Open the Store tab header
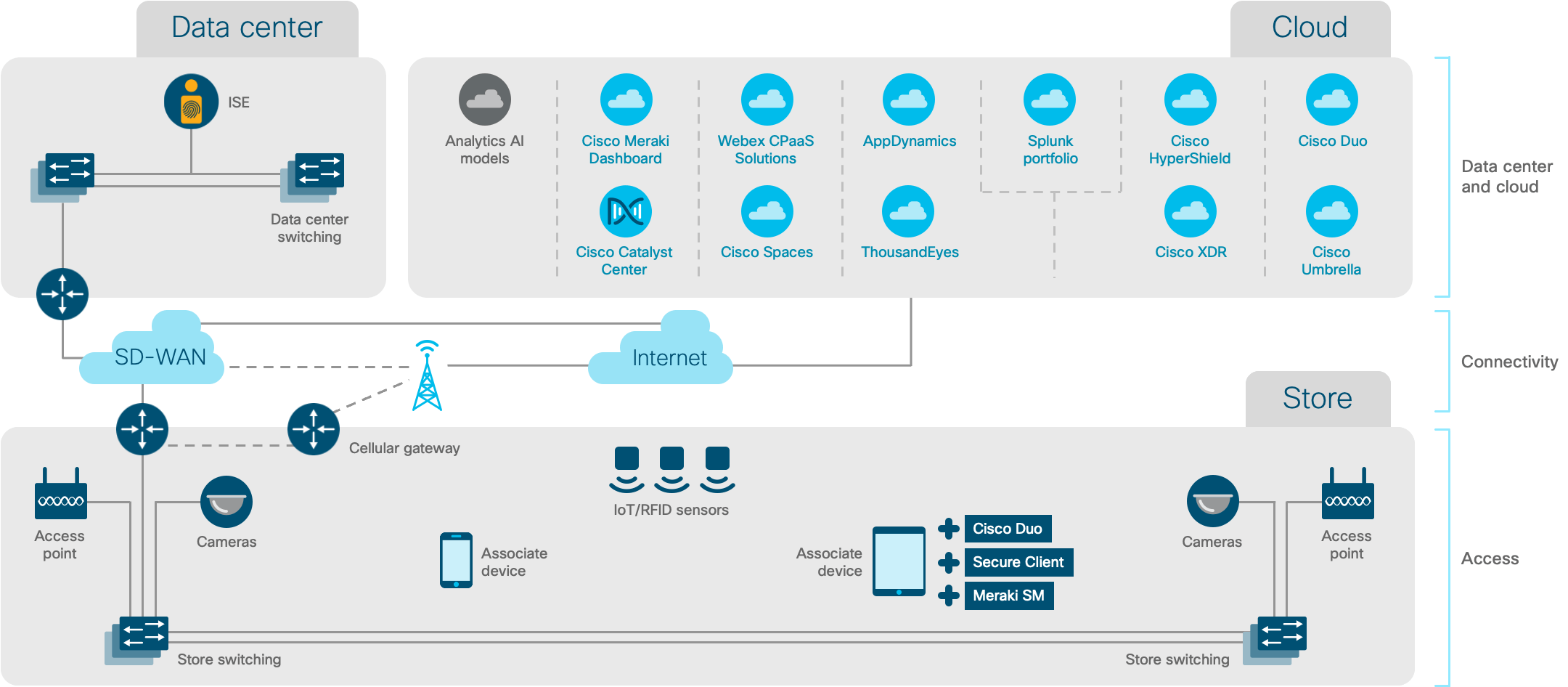This screenshot has height=687, width=1568. click(x=1318, y=399)
